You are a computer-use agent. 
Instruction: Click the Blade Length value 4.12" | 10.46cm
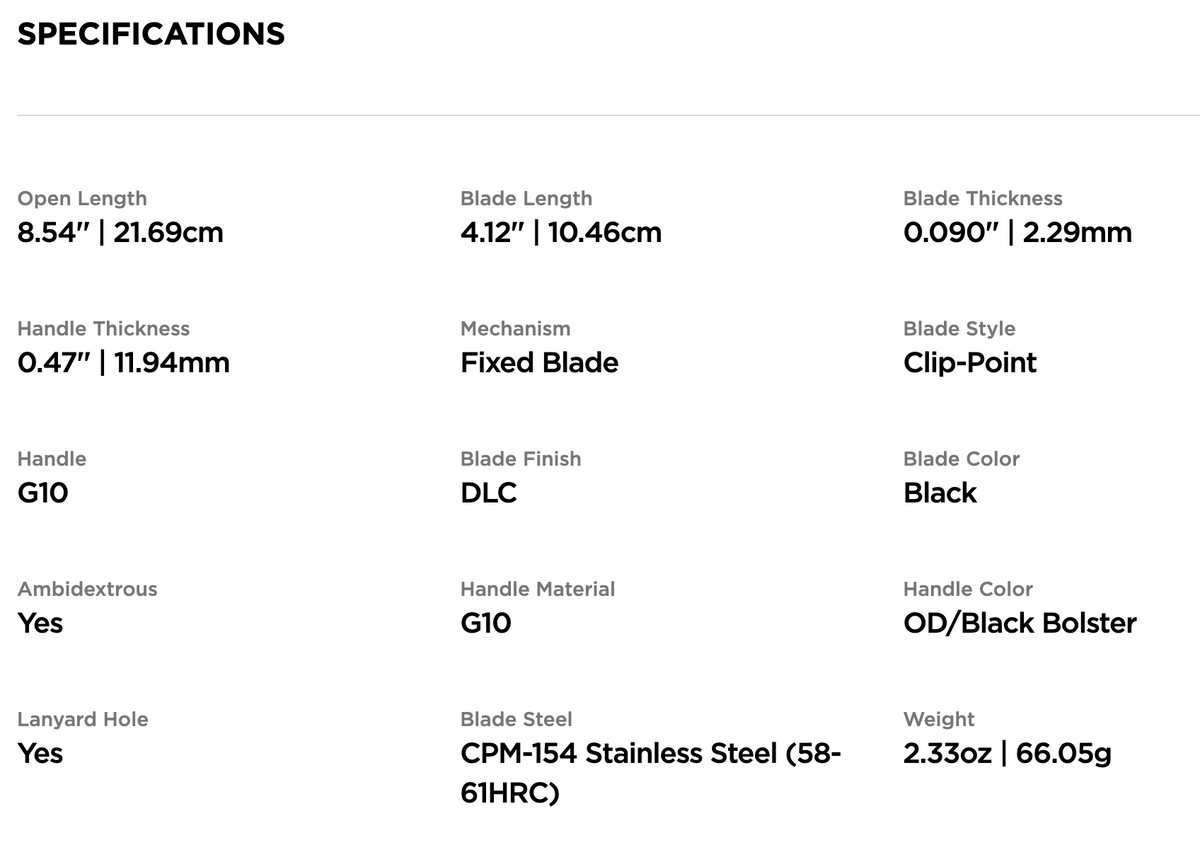pos(561,232)
